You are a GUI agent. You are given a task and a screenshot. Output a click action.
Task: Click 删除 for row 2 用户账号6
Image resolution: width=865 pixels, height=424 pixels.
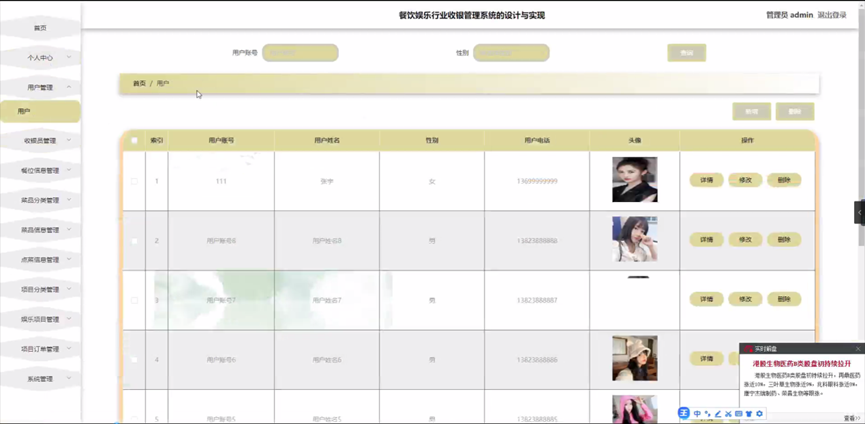coord(784,239)
